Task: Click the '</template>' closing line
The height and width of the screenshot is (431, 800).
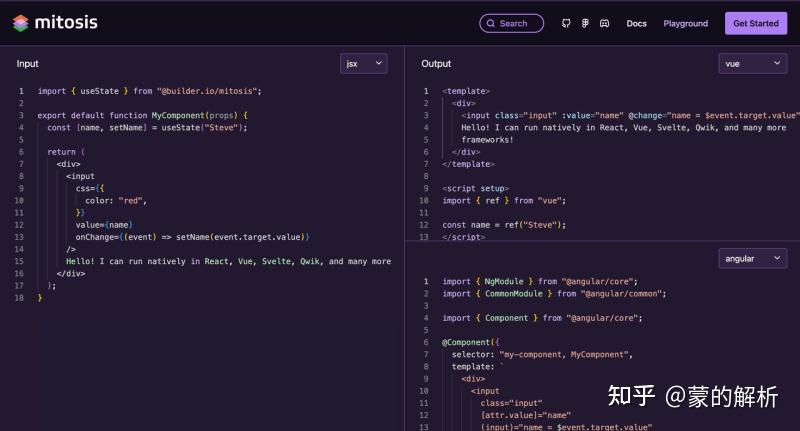Action: tap(468, 164)
